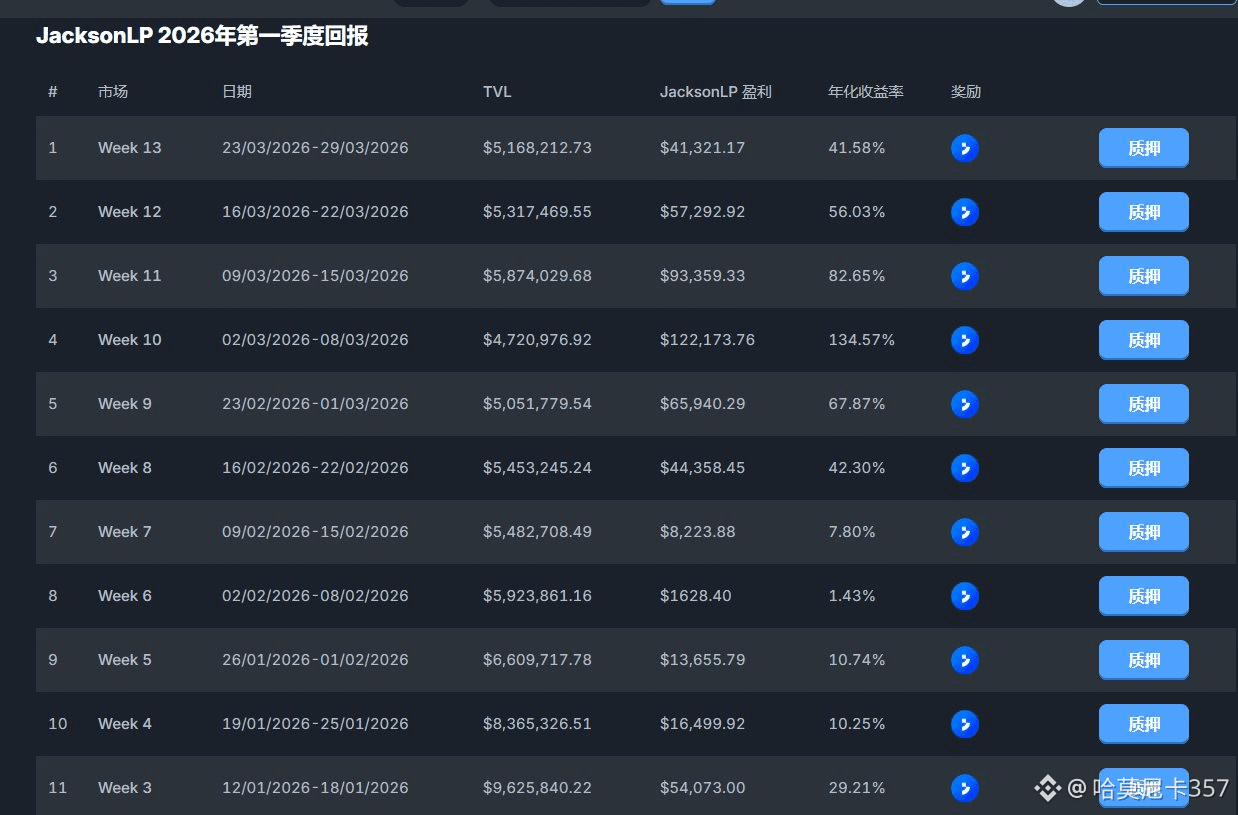Click the reward token icon for Week 8
The width and height of the screenshot is (1238, 815).
click(x=965, y=468)
